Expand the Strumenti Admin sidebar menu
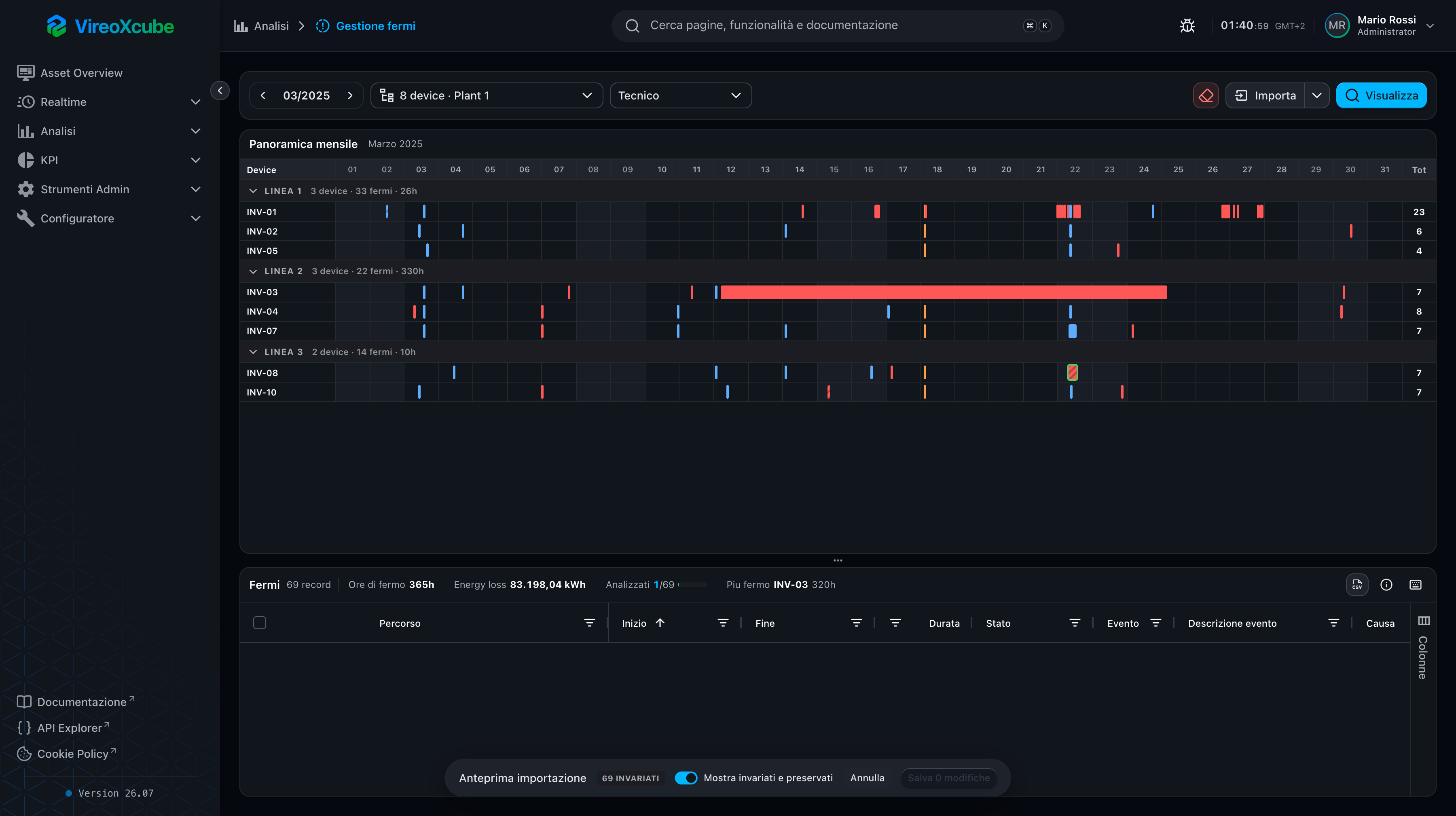1456x816 pixels. pos(110,189)
